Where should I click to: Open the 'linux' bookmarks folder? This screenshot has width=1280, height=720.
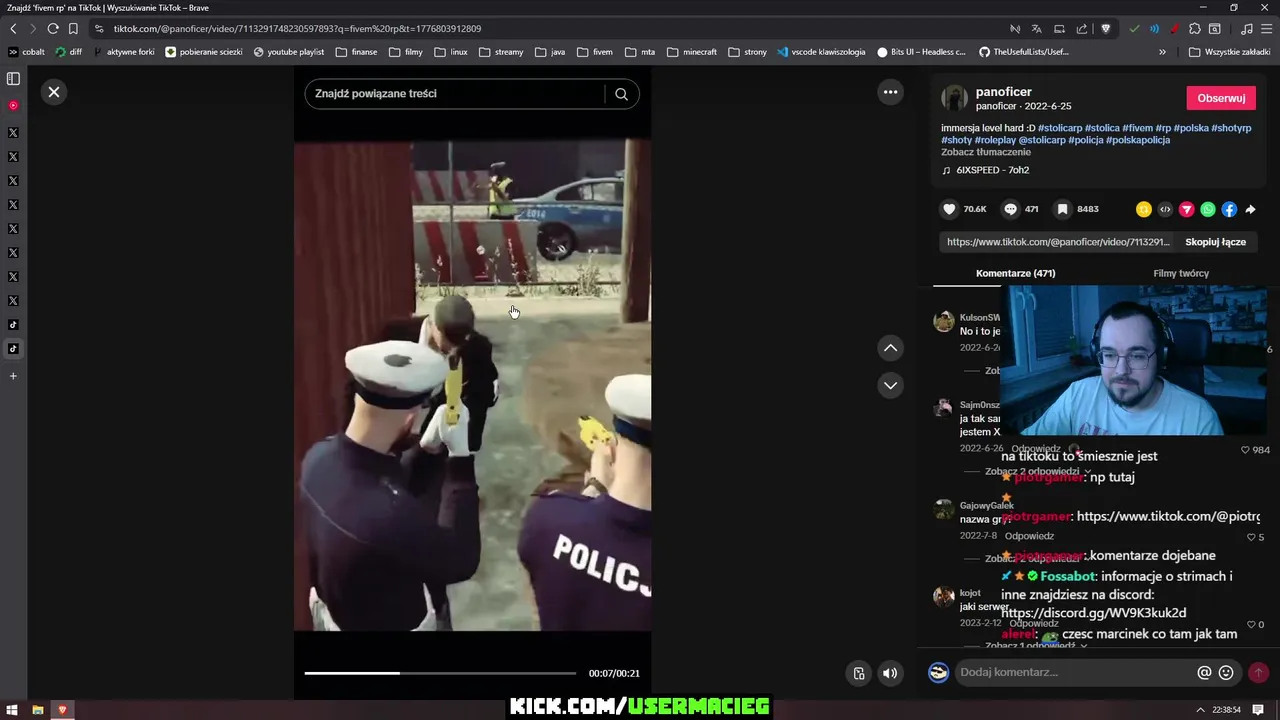click(x=451, y=52)
